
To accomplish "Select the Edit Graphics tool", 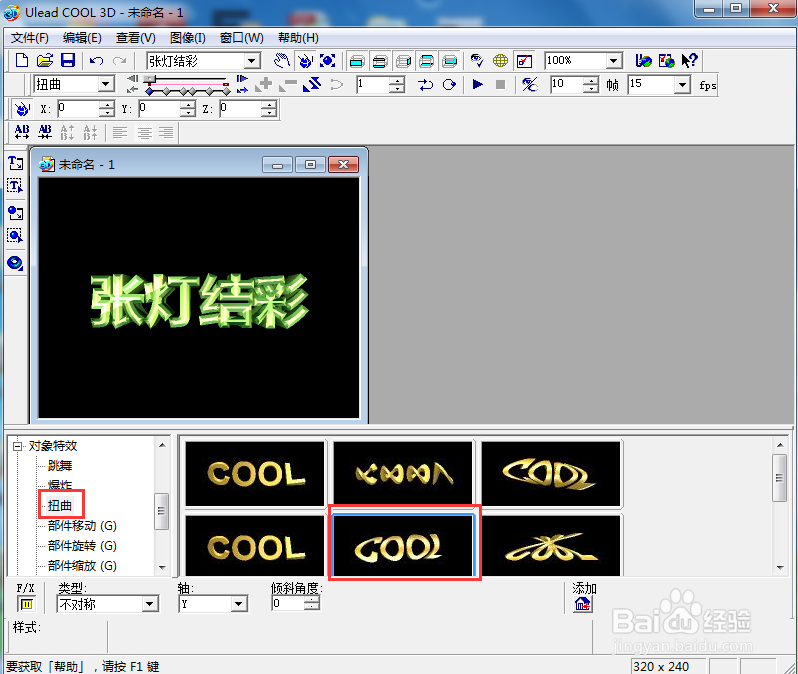I will [x=15, y=235].
